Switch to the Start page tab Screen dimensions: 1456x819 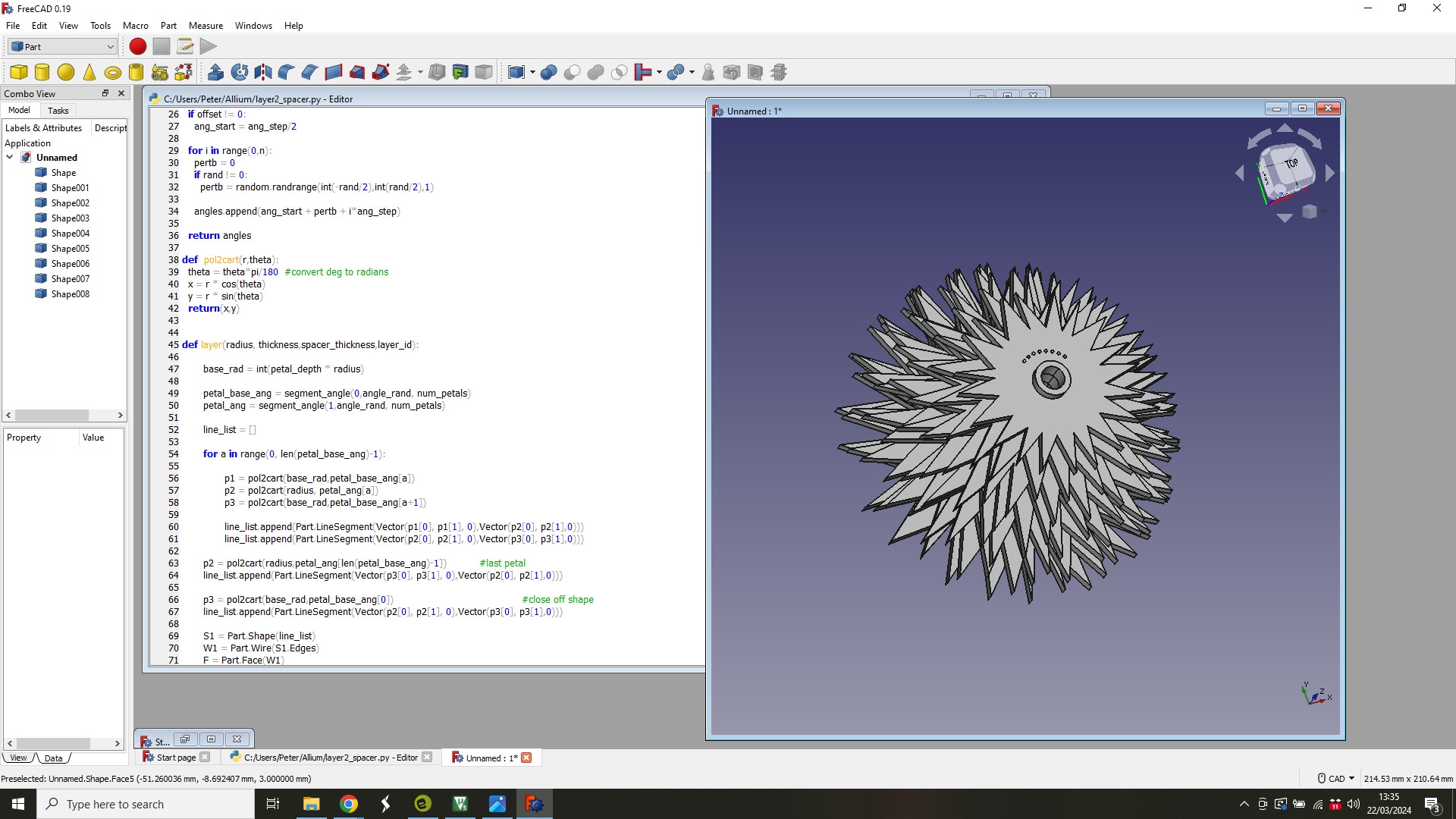pos(176,757)
